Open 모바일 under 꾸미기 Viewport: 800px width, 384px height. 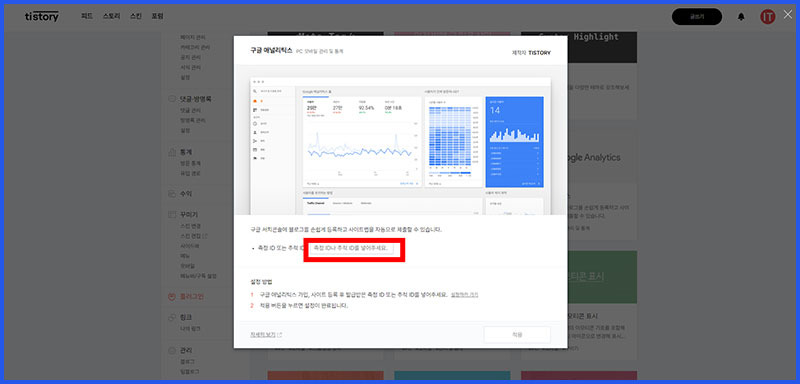click(x=187, y=266)
